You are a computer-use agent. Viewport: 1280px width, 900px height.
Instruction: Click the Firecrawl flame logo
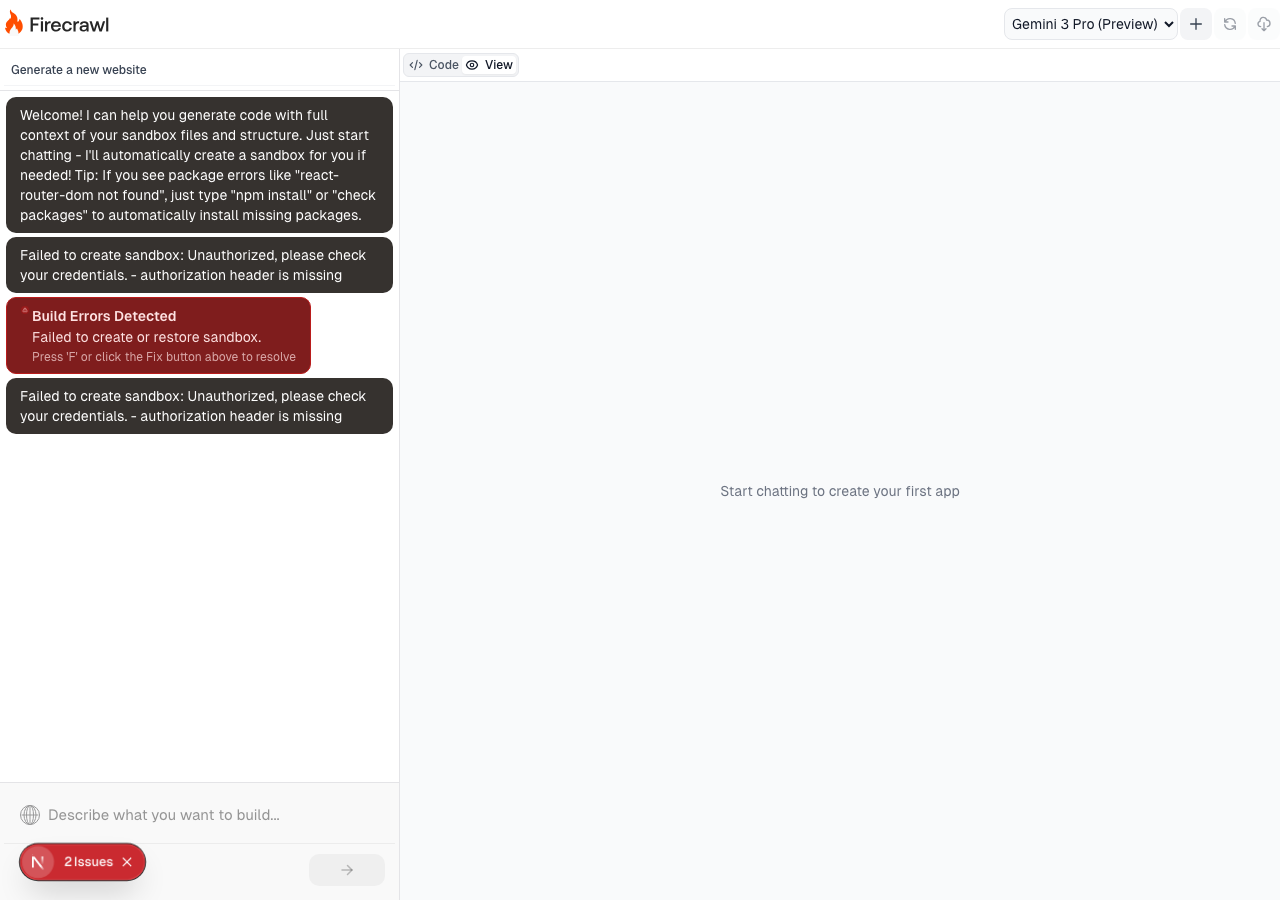click(14, 22)
